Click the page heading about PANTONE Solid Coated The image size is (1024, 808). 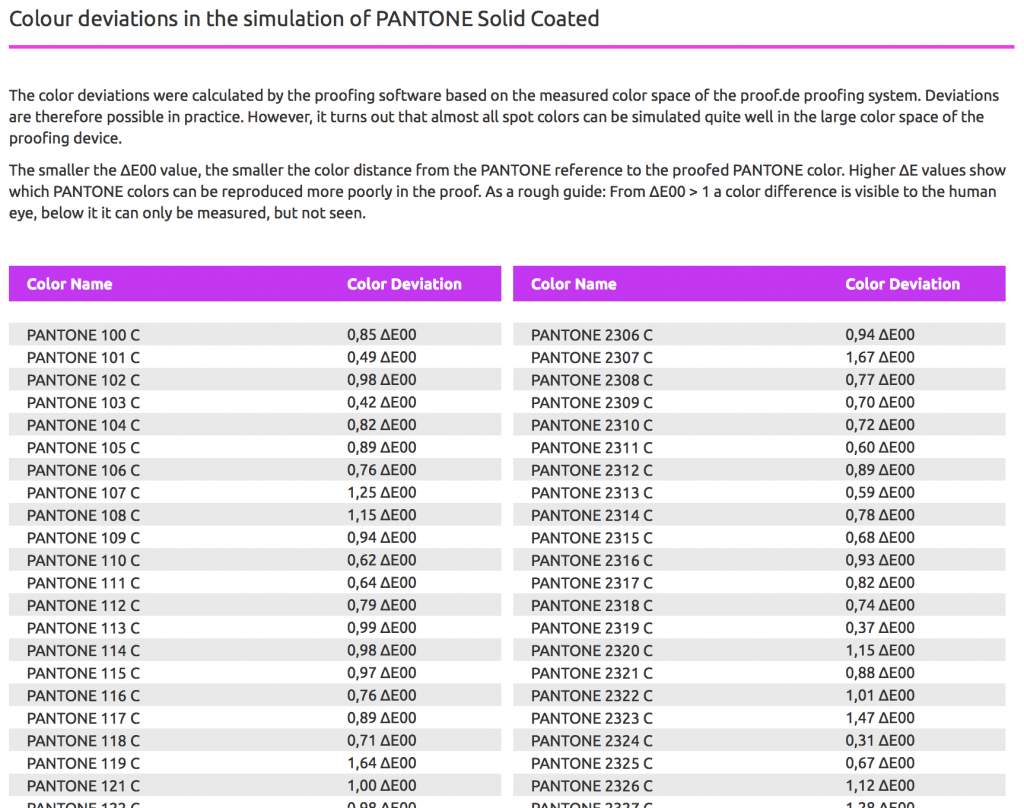coord(304,19)
